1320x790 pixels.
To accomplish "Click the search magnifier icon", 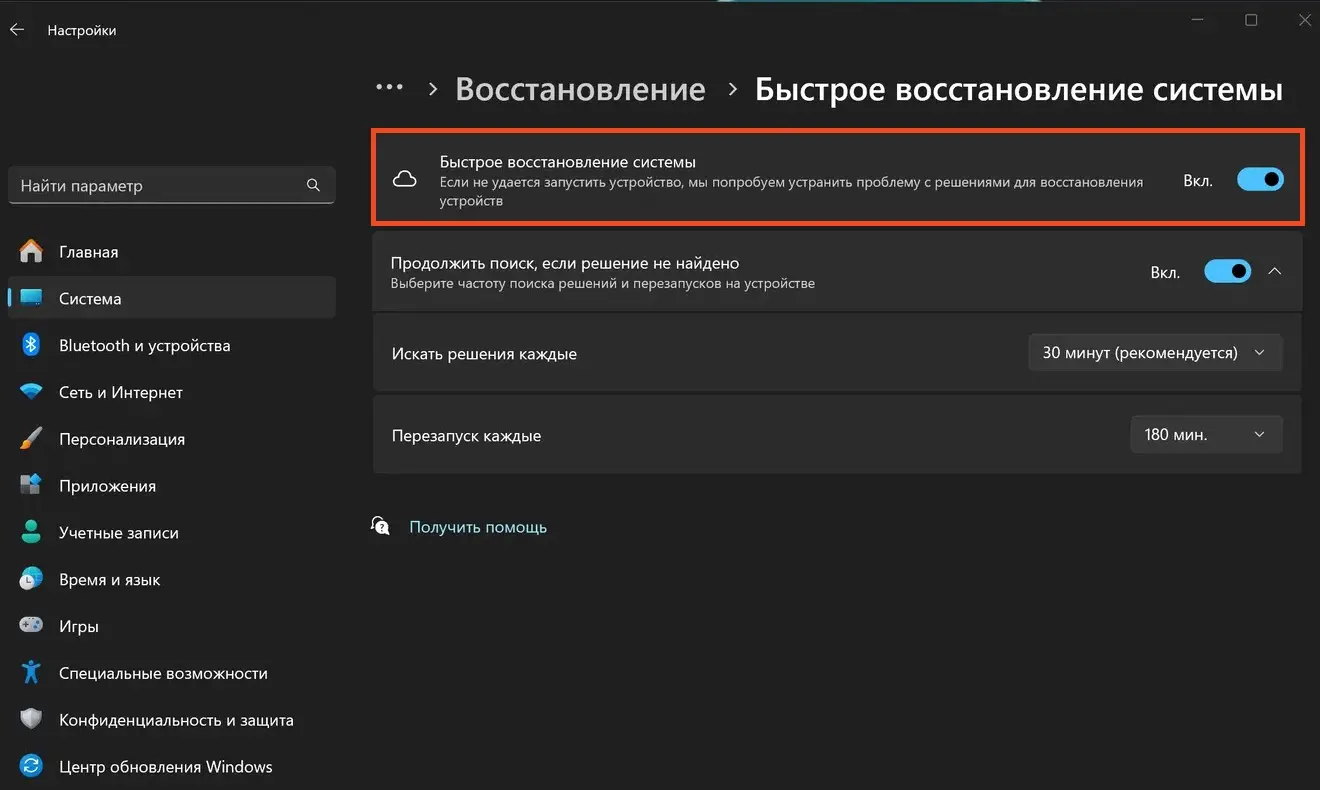I will [x=313, y=185].
